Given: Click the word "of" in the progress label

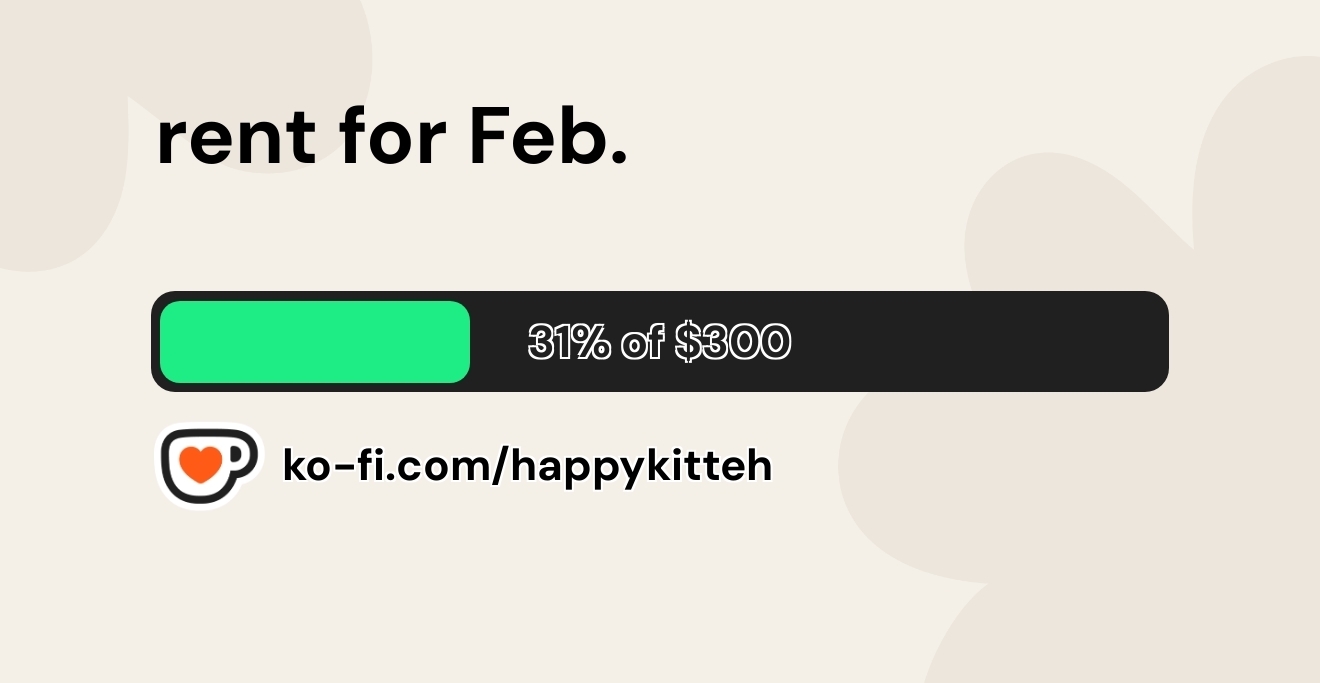Looking at the screenshot, I should (642, 342).
